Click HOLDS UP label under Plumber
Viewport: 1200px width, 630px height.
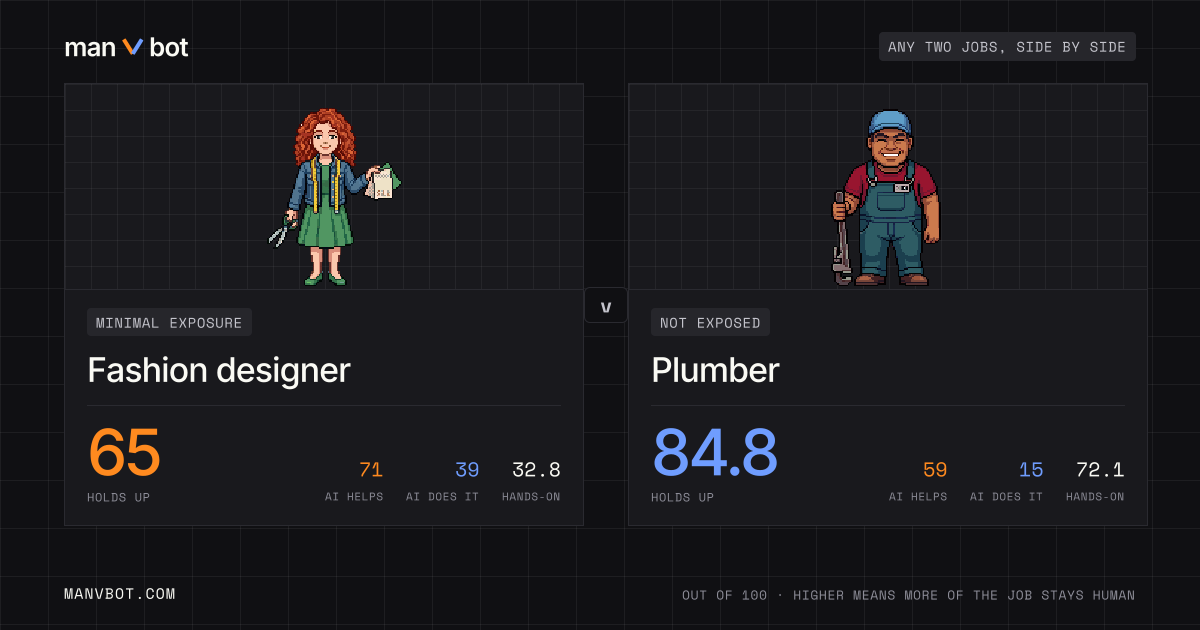pyautogui.click(x=683, y=497)
